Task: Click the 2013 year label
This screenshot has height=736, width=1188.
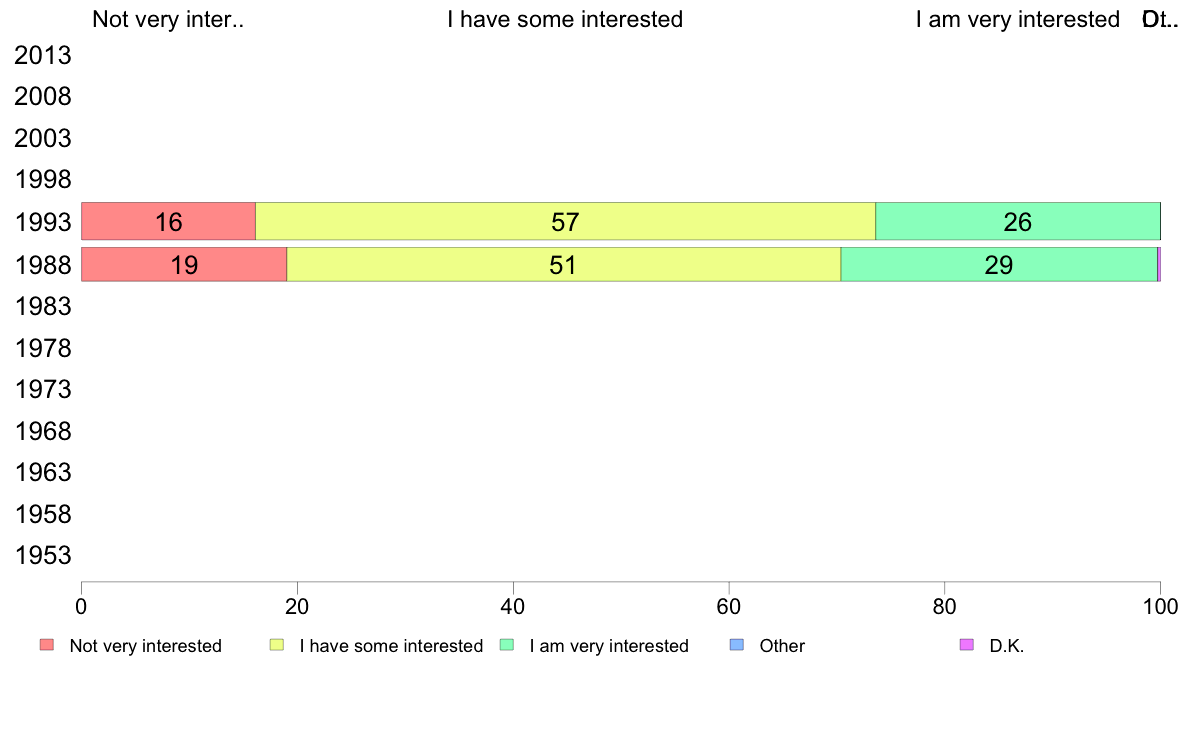Action: pyautogui.click(x=43, y=55)
